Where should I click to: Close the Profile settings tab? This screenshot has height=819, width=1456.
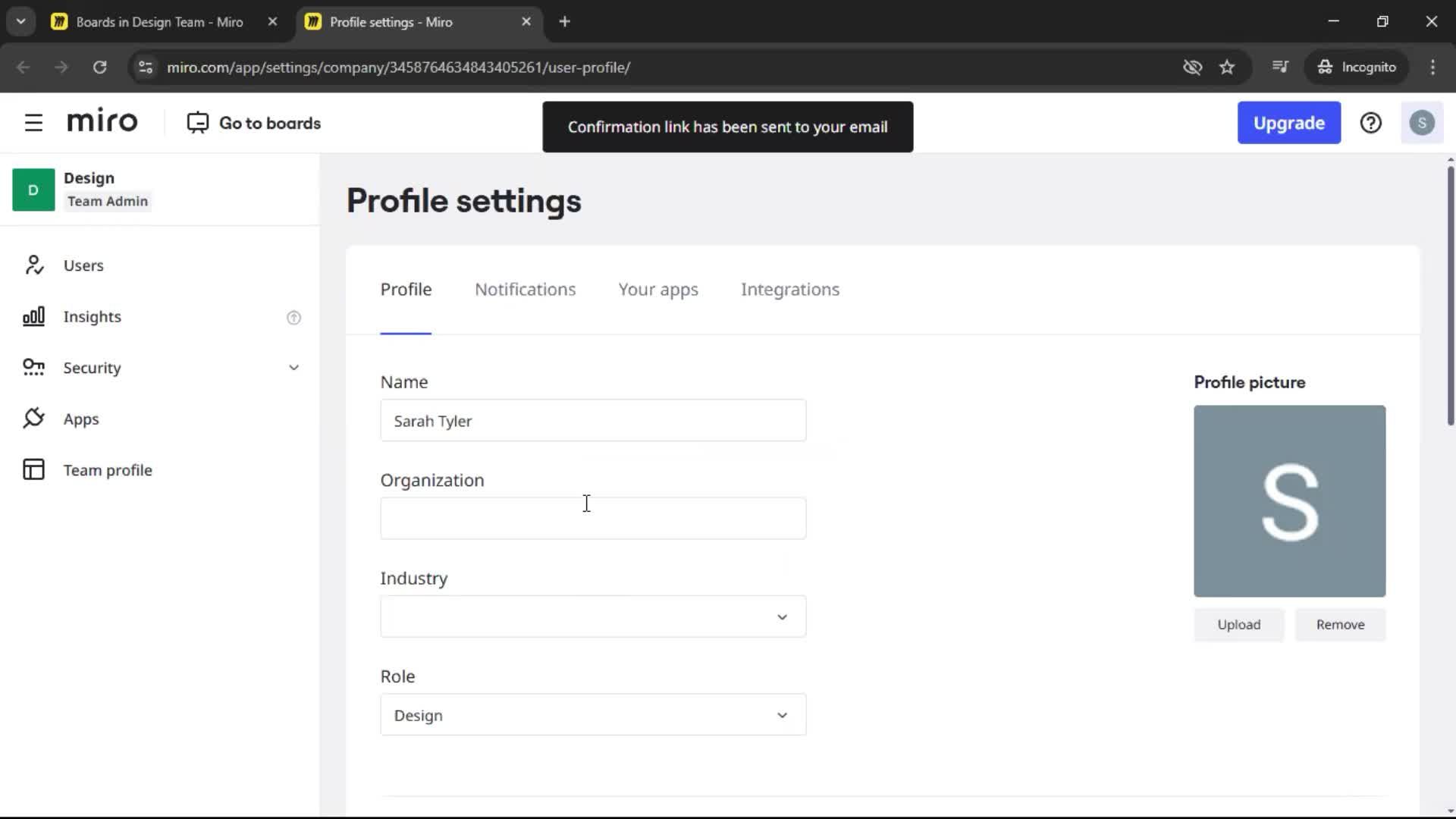526,22
